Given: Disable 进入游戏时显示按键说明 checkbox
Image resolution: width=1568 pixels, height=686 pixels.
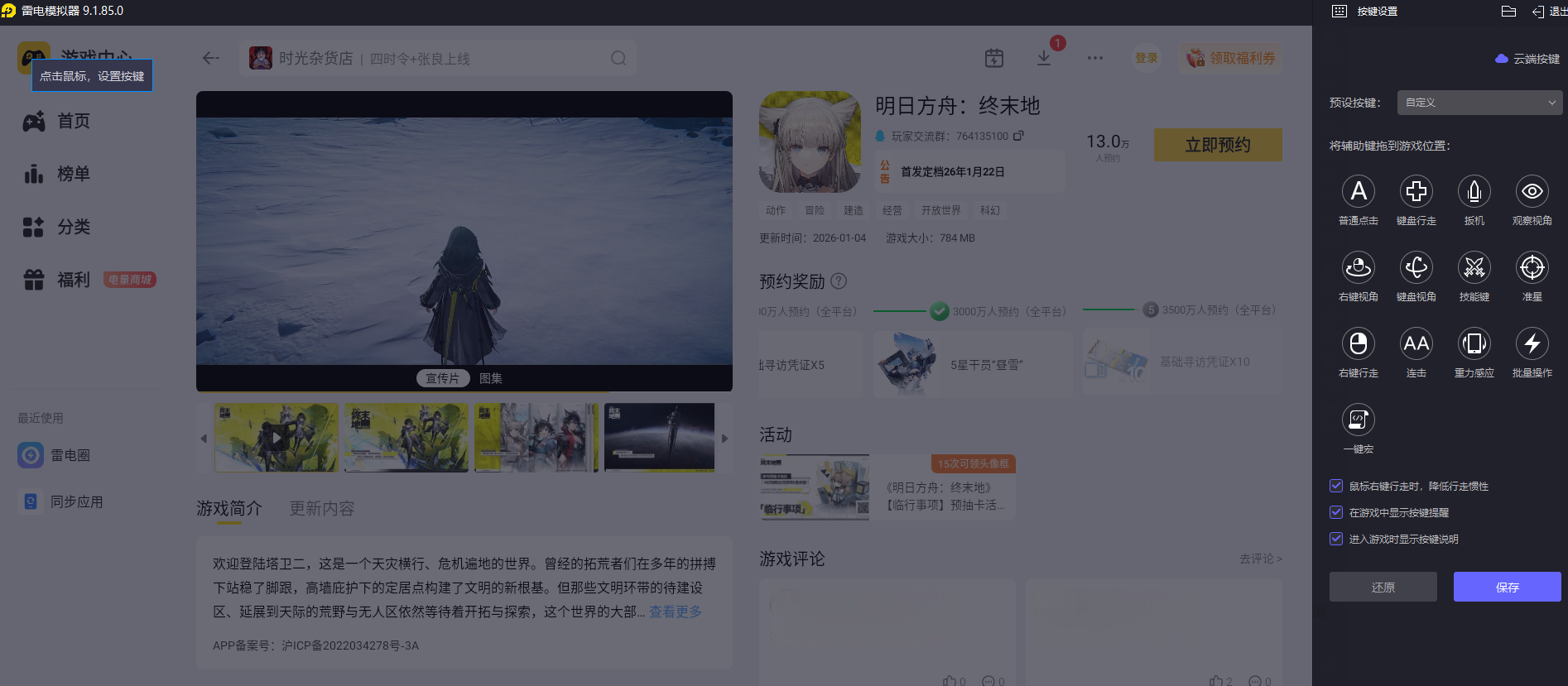Looking at the screenshot, I should [x=1336, y=540].
